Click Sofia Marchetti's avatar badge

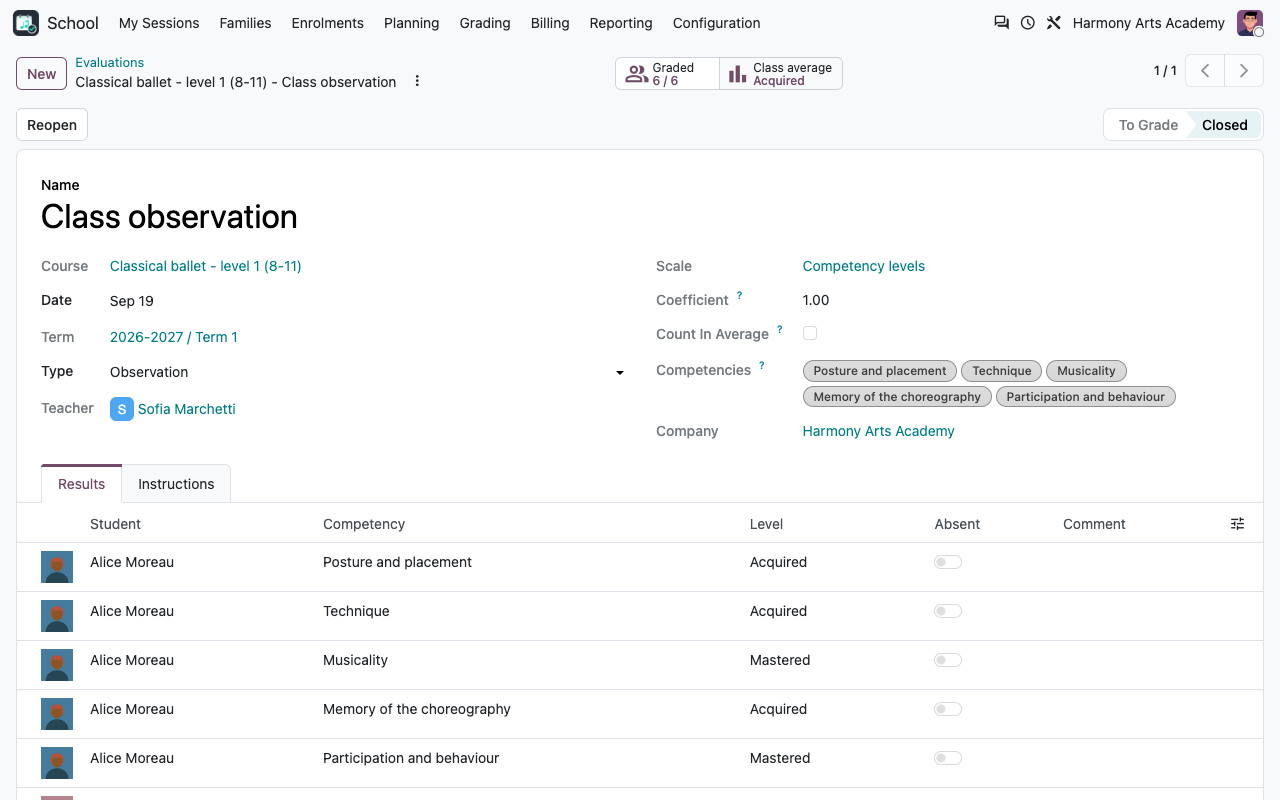tap(121, 409)
